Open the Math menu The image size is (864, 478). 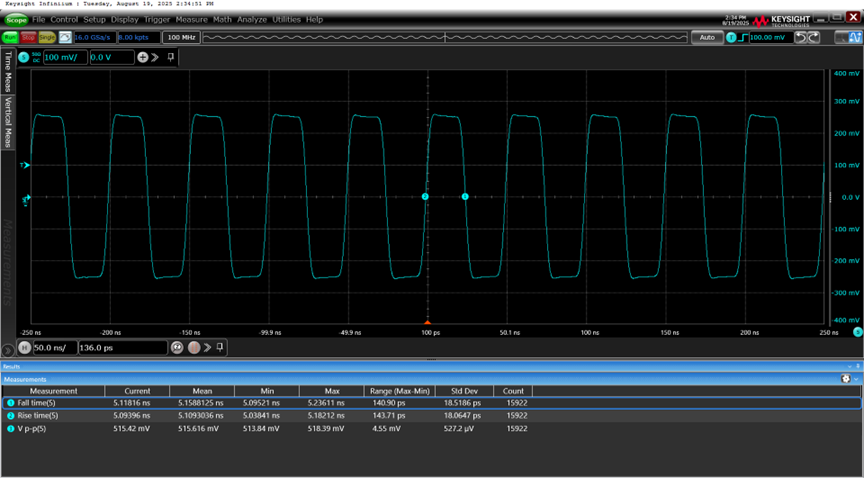point(222,19)
